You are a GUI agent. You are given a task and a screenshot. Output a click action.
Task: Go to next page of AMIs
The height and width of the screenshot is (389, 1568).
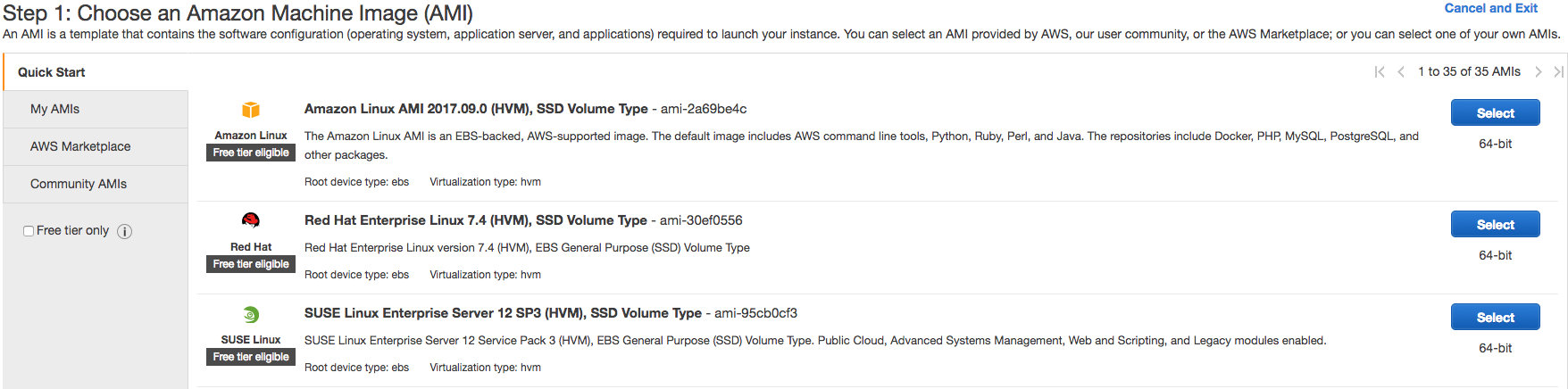pyautogui.click(x=1538, y=72)
